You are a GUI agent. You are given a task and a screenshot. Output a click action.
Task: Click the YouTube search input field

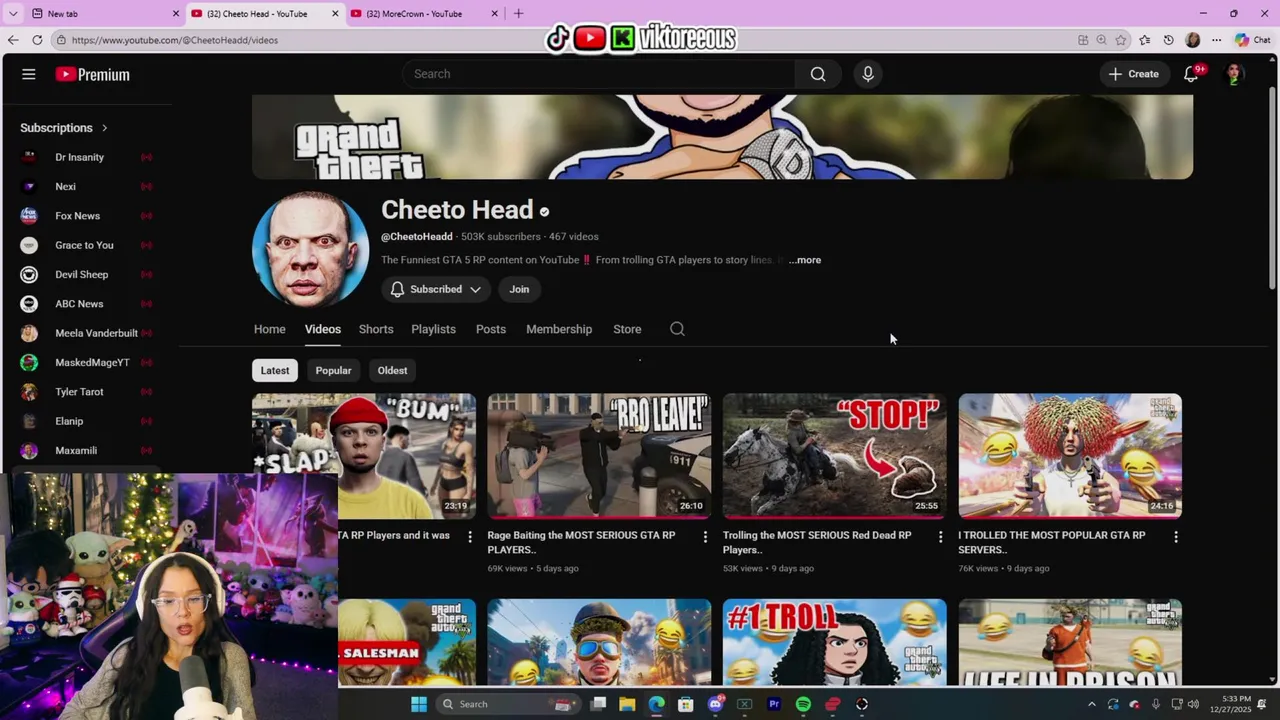point(599,74)
